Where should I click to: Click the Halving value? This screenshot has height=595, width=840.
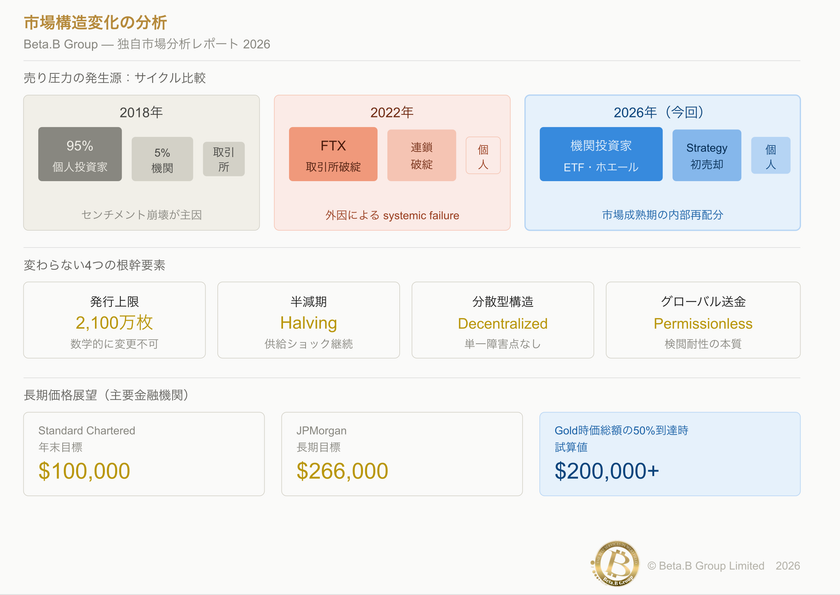point(309,323)
